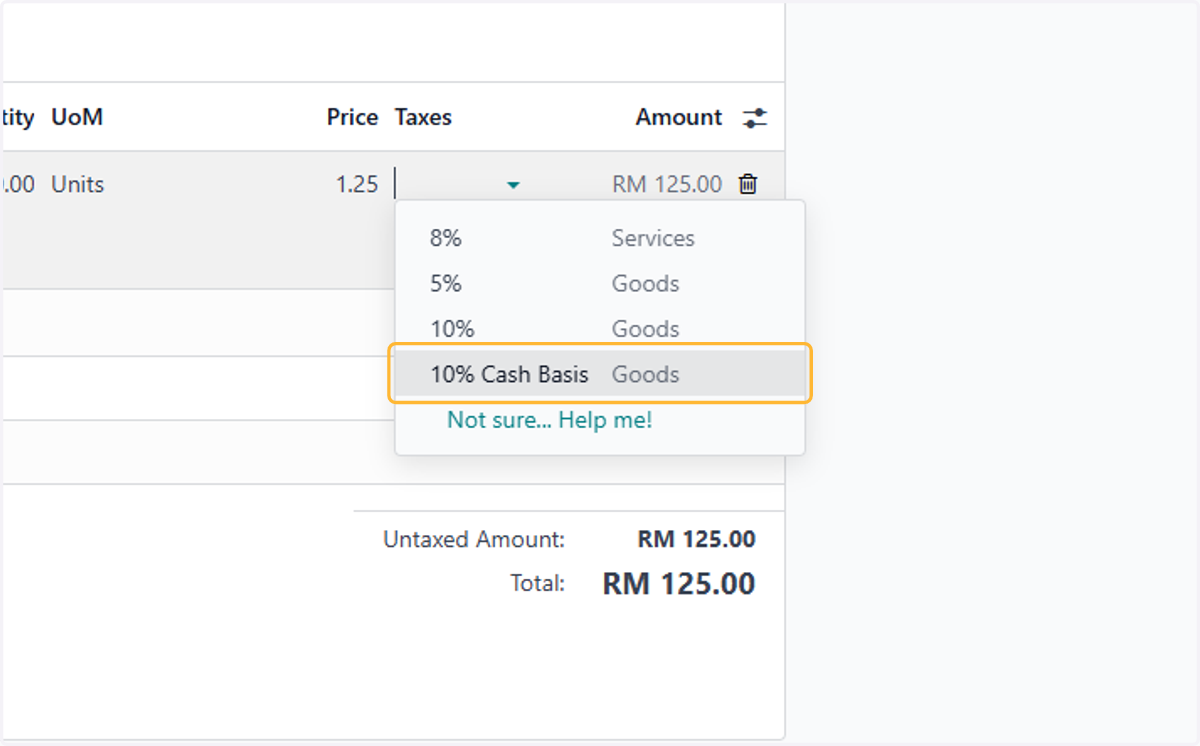
Task: Sort by the Price column header
Action: [x=352, y=117]
